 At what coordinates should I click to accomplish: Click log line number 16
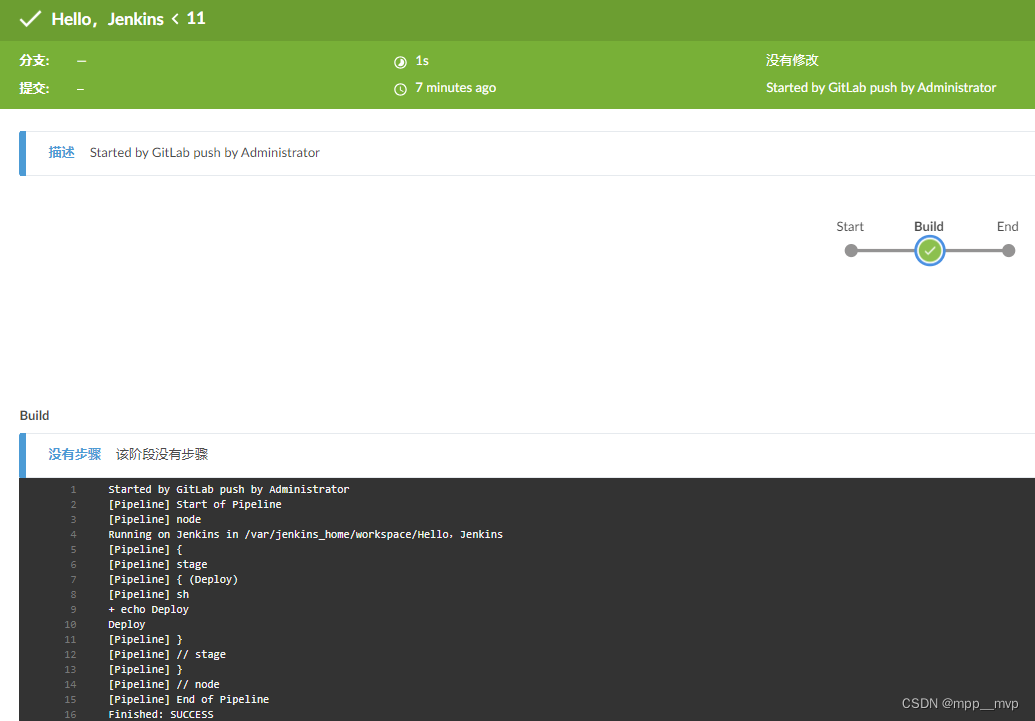tap(71, 715)
